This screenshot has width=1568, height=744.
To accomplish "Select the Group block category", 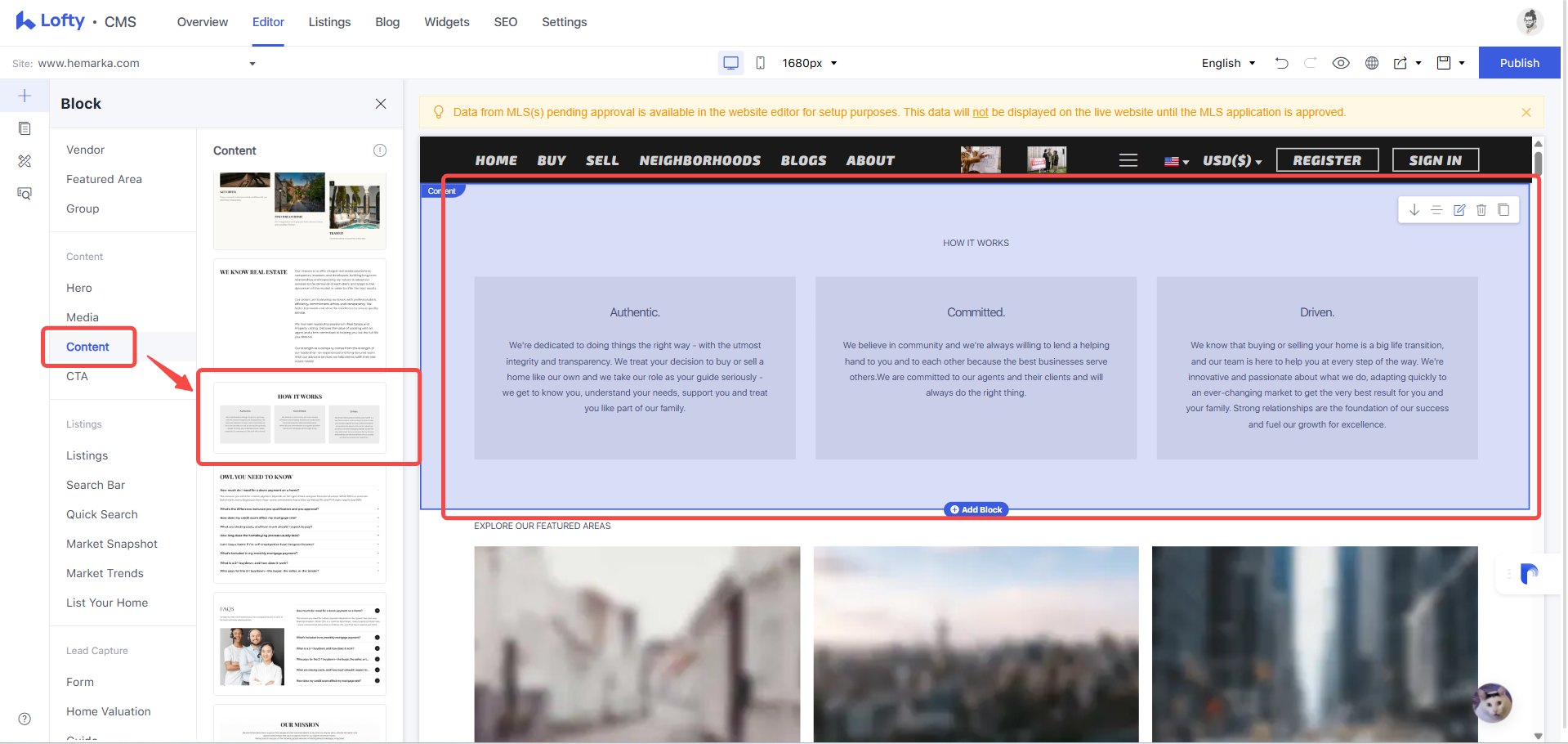I will tap(83, 208).
